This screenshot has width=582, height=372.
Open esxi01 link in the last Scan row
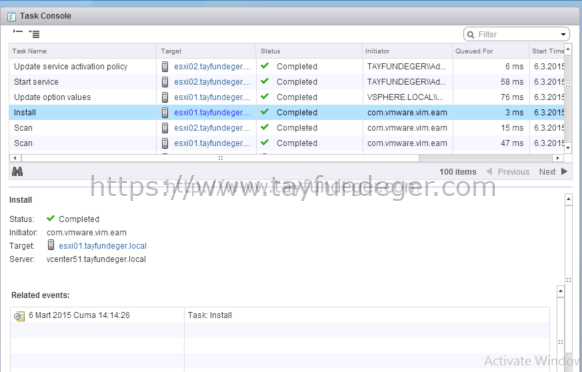[212, 143]
